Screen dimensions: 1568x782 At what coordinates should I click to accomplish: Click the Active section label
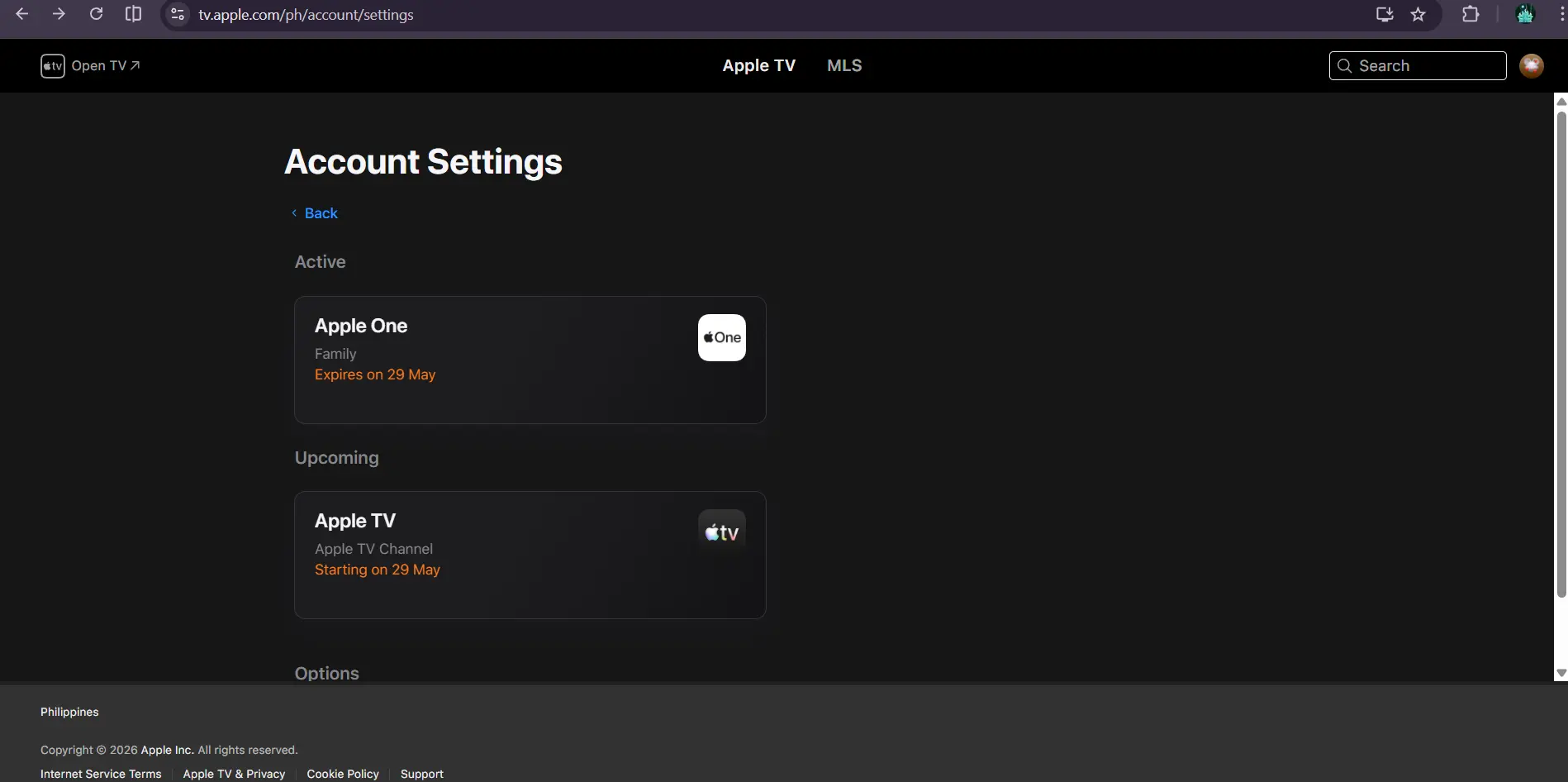click(321, 262)
